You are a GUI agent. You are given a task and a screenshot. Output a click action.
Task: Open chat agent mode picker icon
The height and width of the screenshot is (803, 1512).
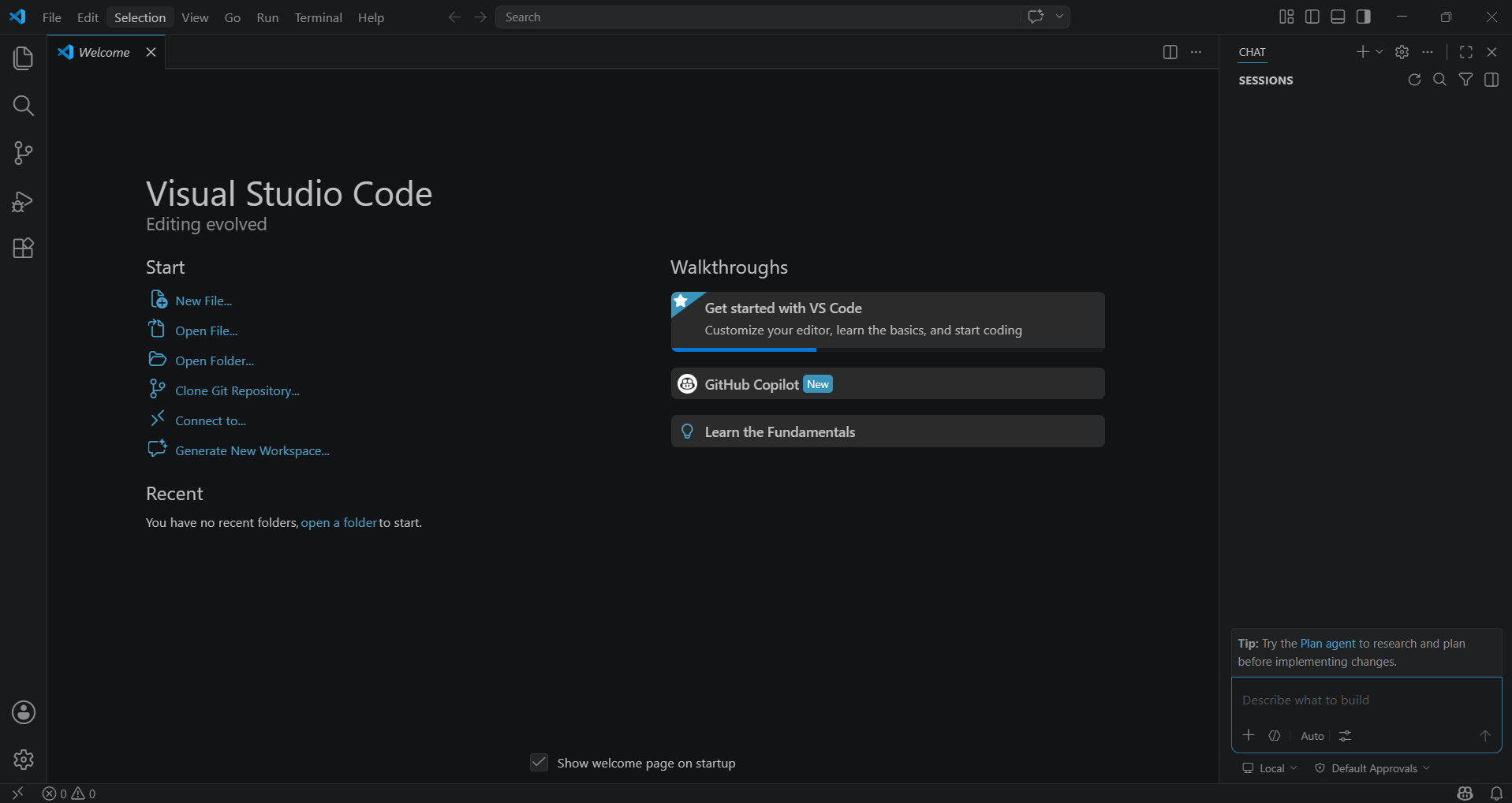(1275, 735)
